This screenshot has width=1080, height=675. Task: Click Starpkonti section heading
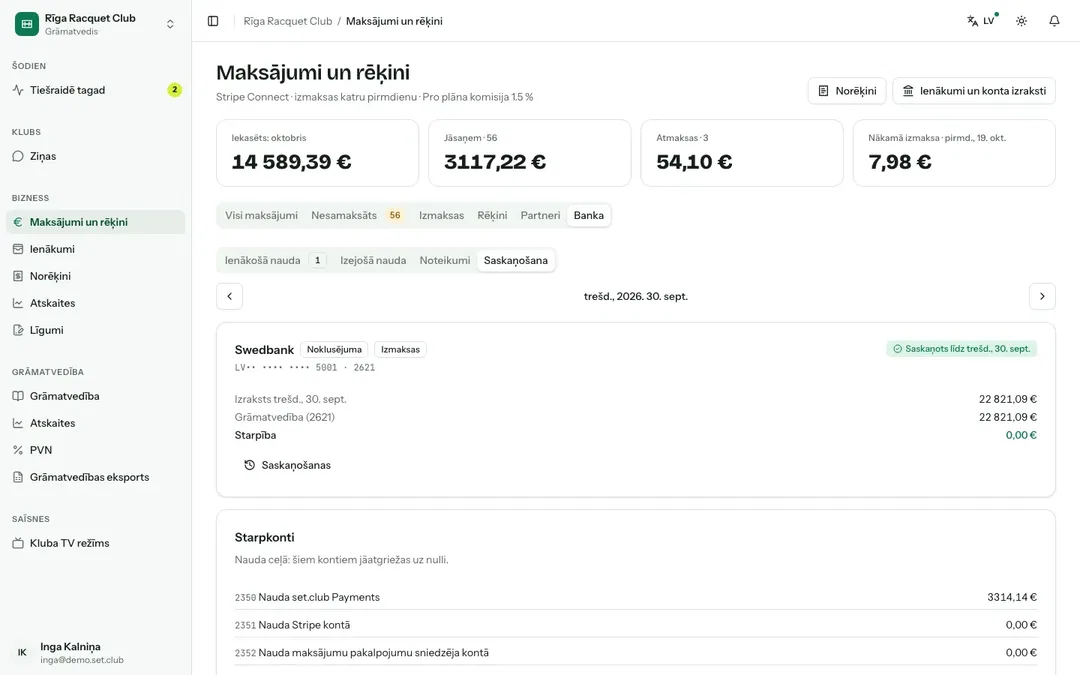(264, 537)
